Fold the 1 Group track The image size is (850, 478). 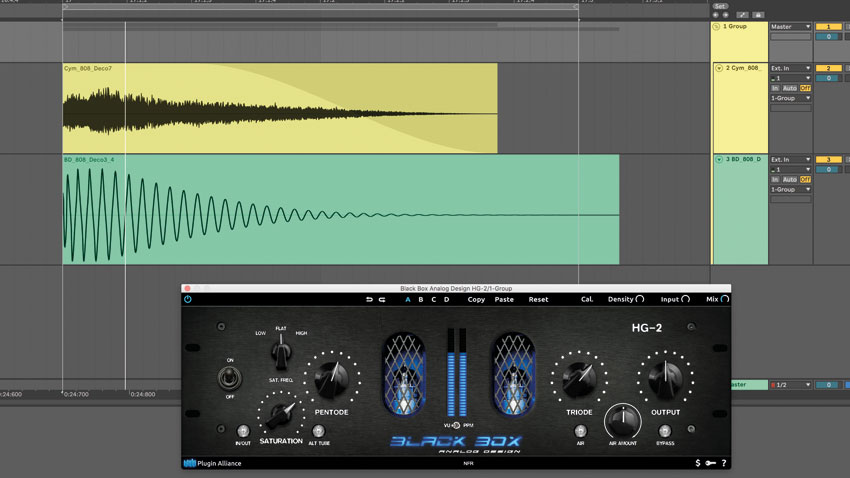[716, 27]
